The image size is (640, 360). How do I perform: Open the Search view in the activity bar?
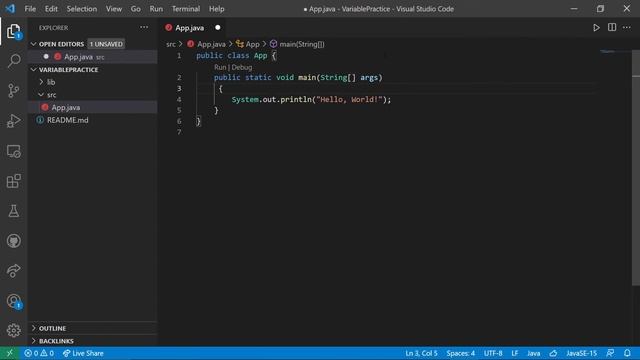pyautogui.click(x=13, y=61)
